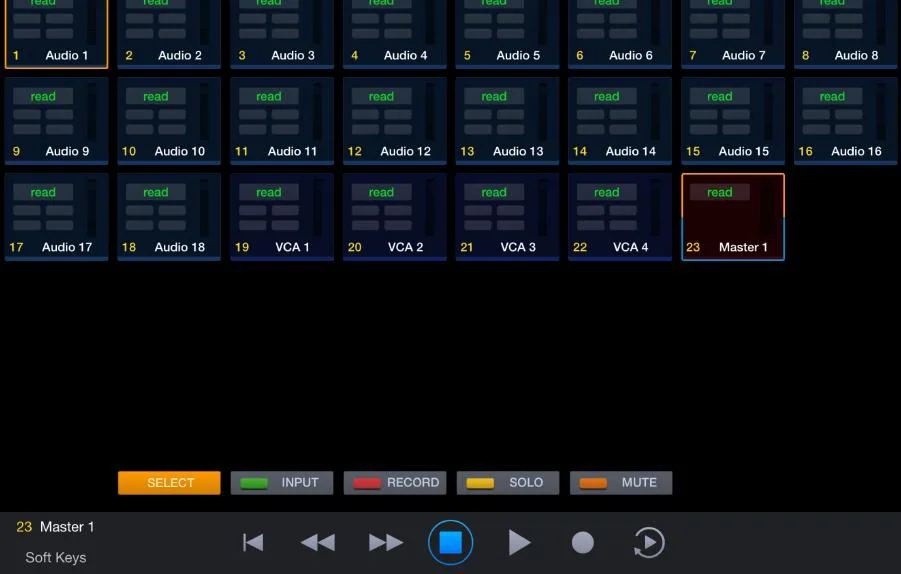Click the read automation label on Master 1
The image size is (901, 574).
pos(720,192)
